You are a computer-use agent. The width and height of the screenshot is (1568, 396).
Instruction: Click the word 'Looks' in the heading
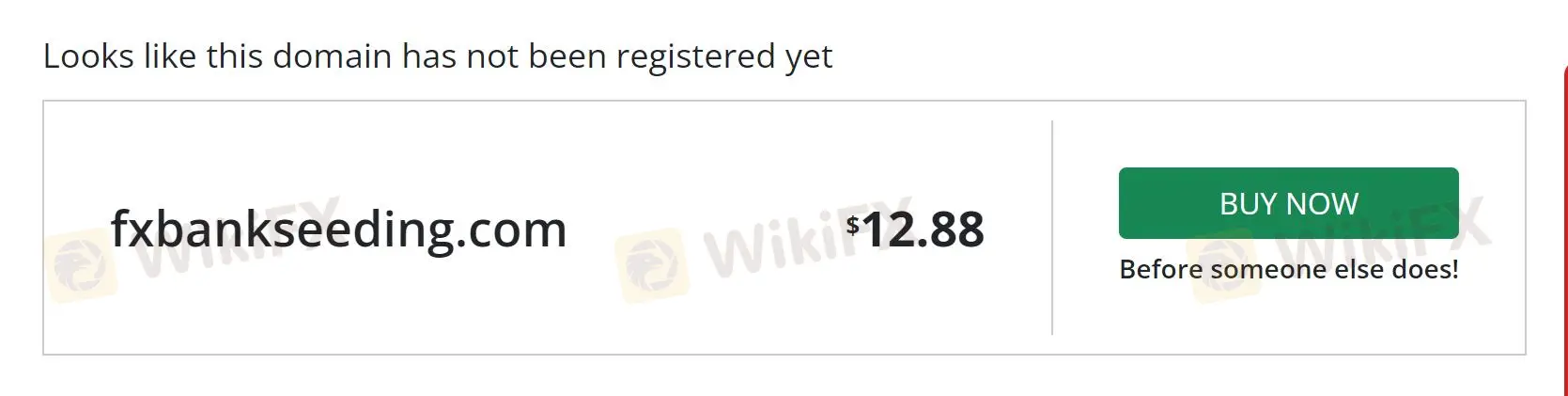point(88,56)
